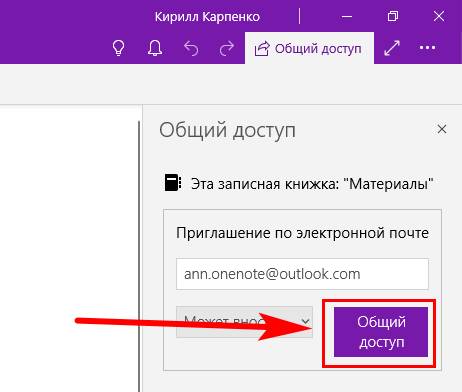This screenshot has width=462, height=392.
Task: Click the lightbulb Tell Me icon
Action: (118, 48)
